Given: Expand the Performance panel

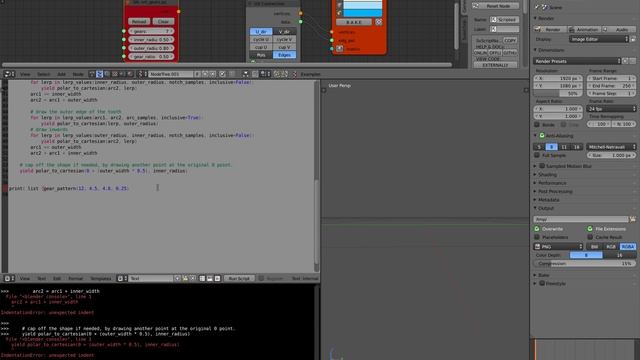Looking at the screenshot, I should [x=552, y=183].
